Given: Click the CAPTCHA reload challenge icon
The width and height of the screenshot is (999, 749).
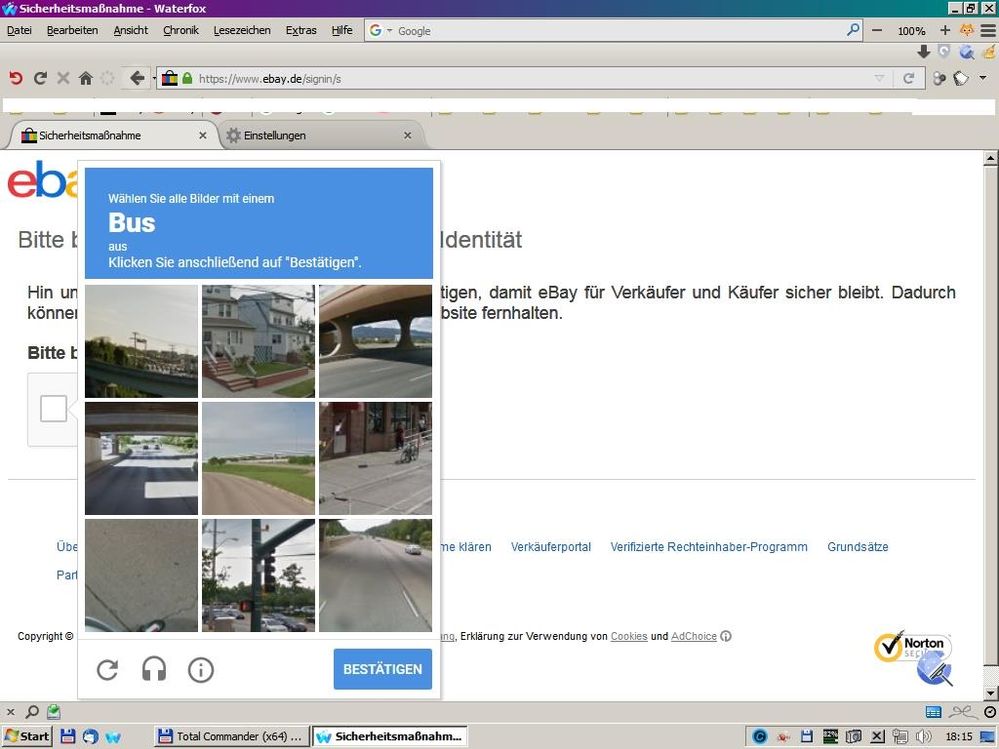Looking at the screenshot, I should (107, 669).
